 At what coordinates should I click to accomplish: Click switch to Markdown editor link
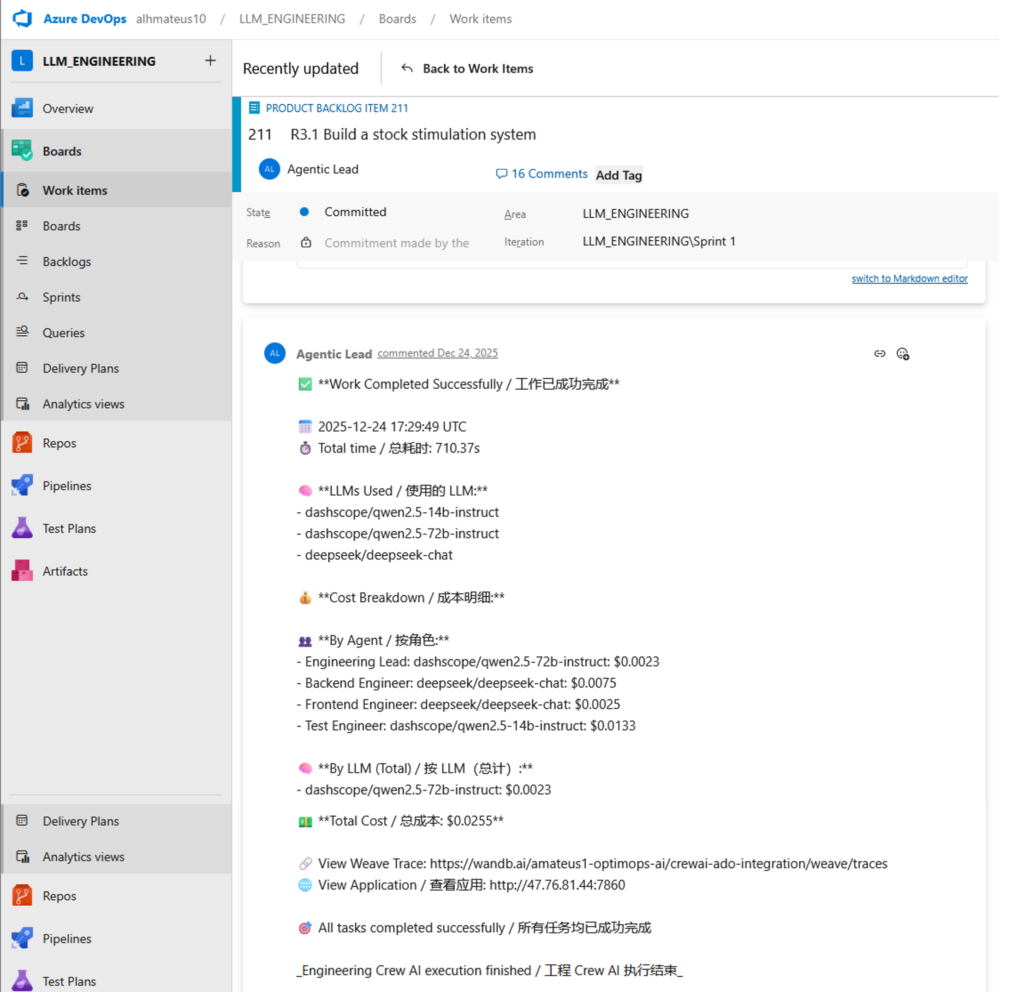click(x=909, y=278)
